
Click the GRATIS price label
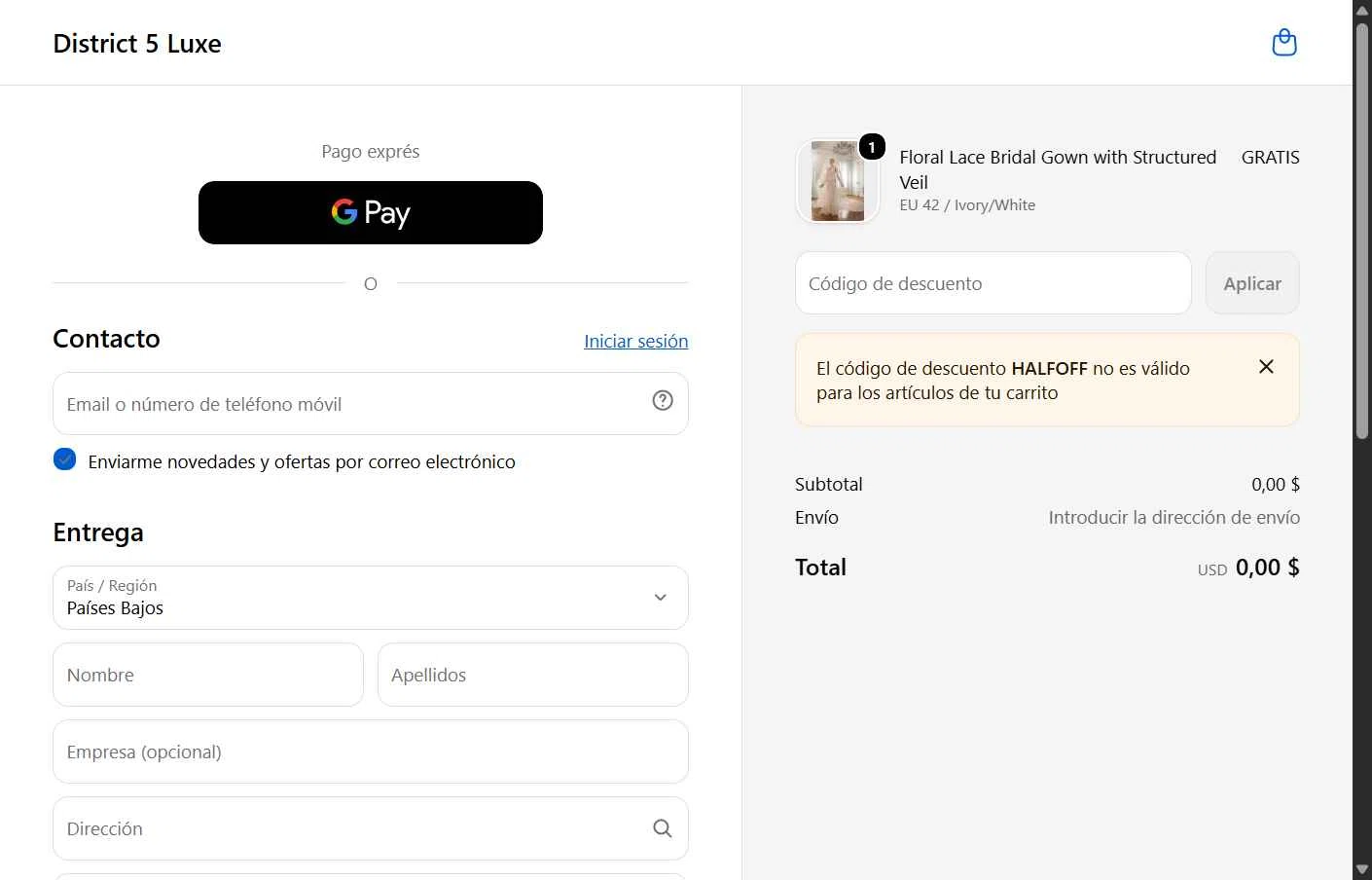(x=1270, y=157)
